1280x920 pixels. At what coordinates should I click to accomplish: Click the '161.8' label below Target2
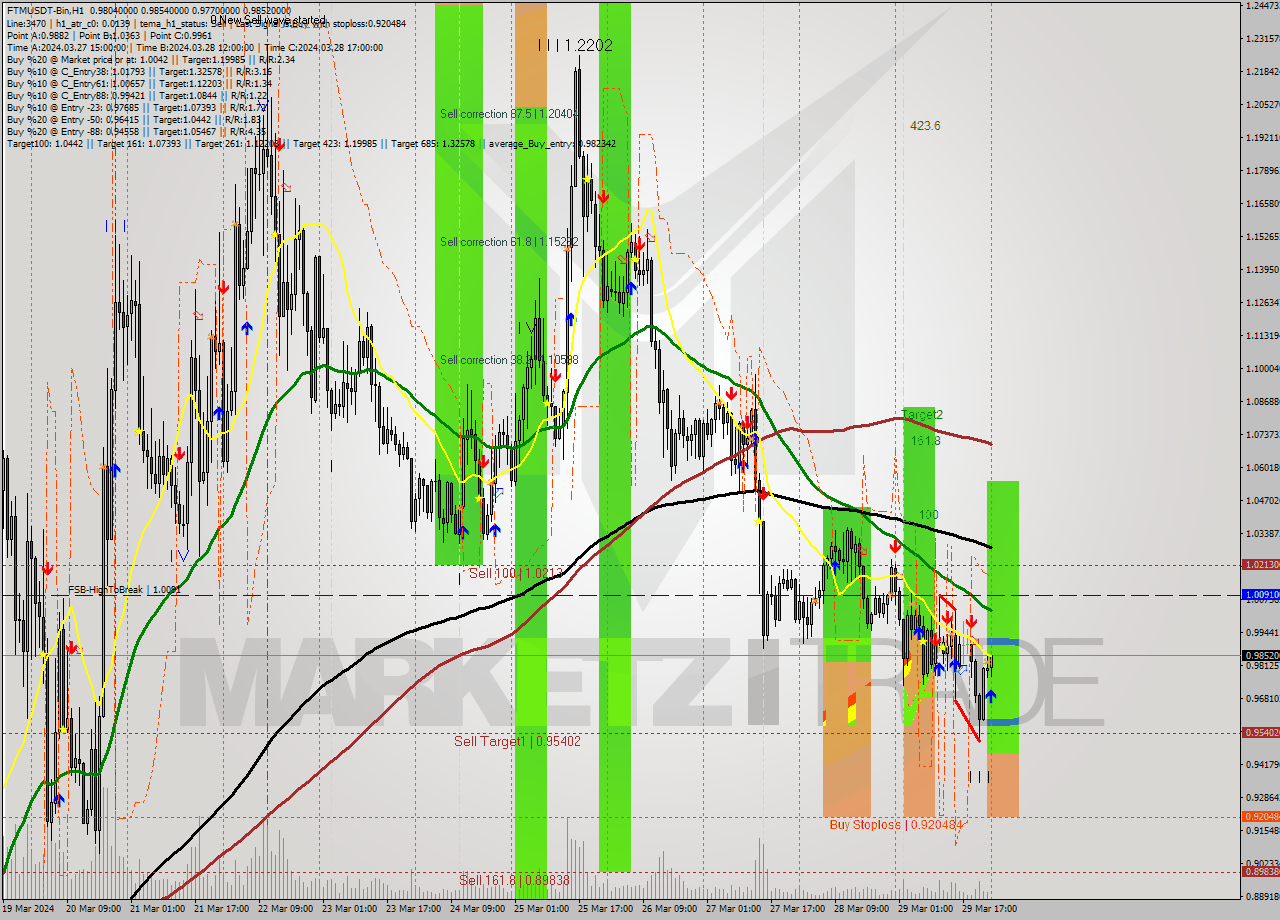[925, 440]
